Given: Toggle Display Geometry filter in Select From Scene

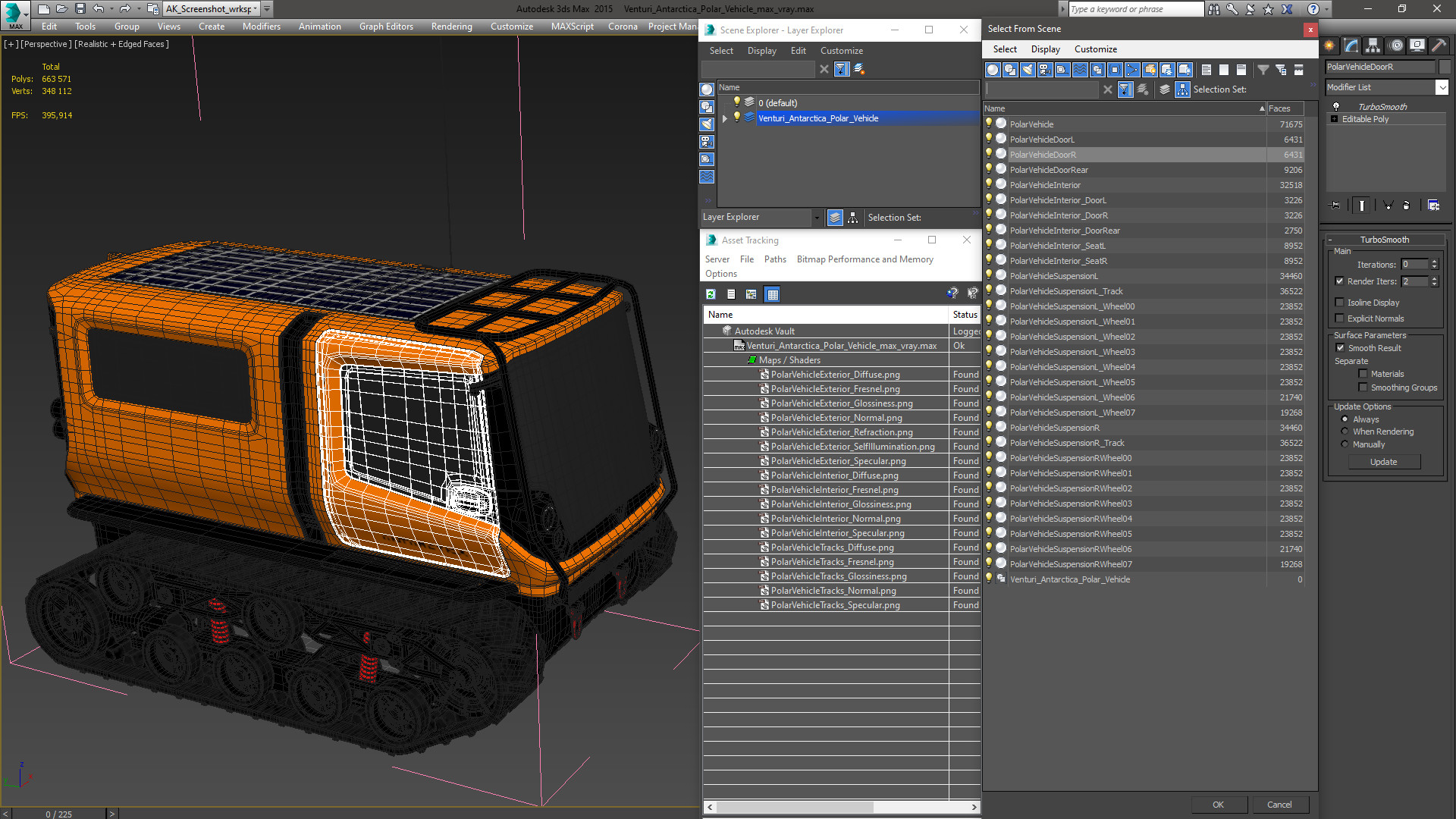Looking at the screenshot, I should tap(993, 70).
